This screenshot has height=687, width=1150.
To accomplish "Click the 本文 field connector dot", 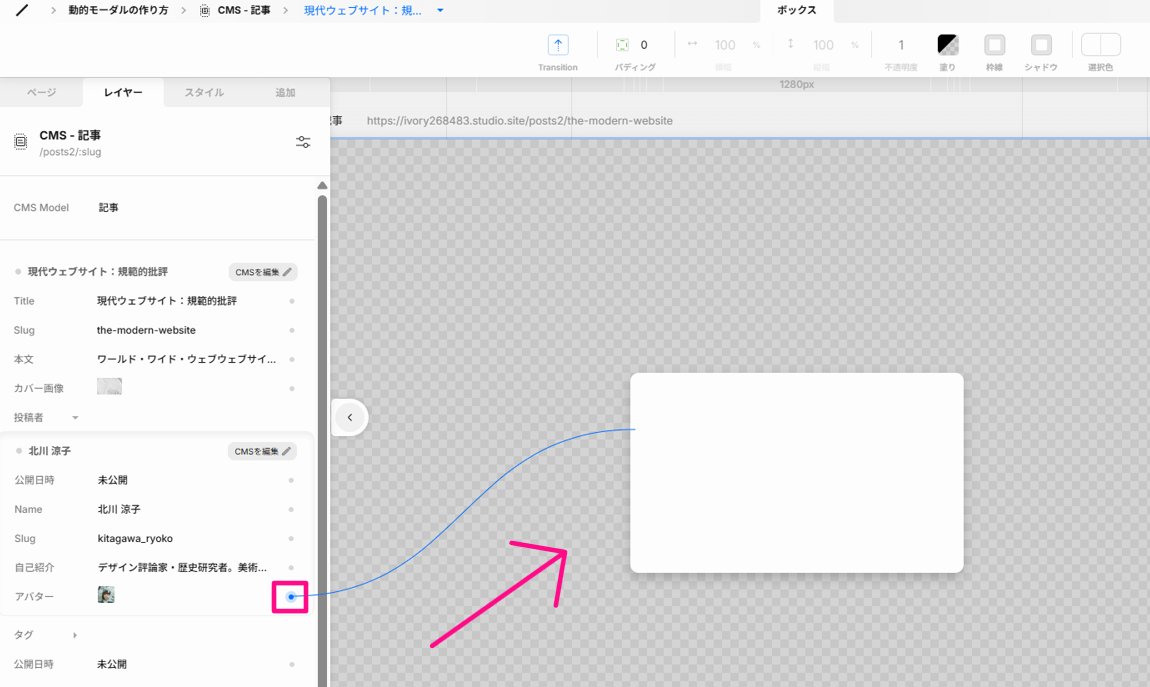I will pyautogui.click(x=292, y=359).
